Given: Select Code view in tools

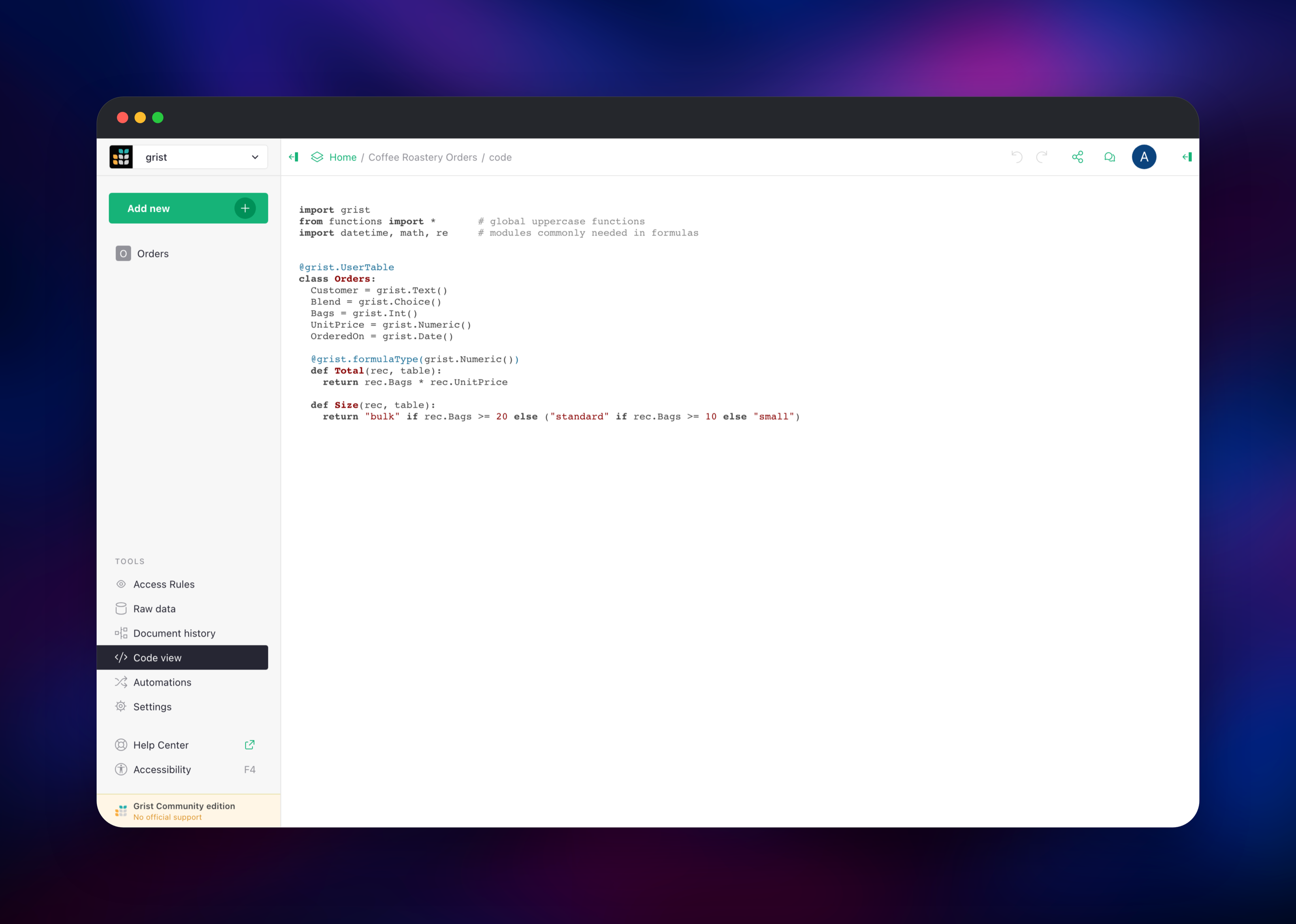Looking at the screenshot, I should pyautogui.click(x=183, y=658).
